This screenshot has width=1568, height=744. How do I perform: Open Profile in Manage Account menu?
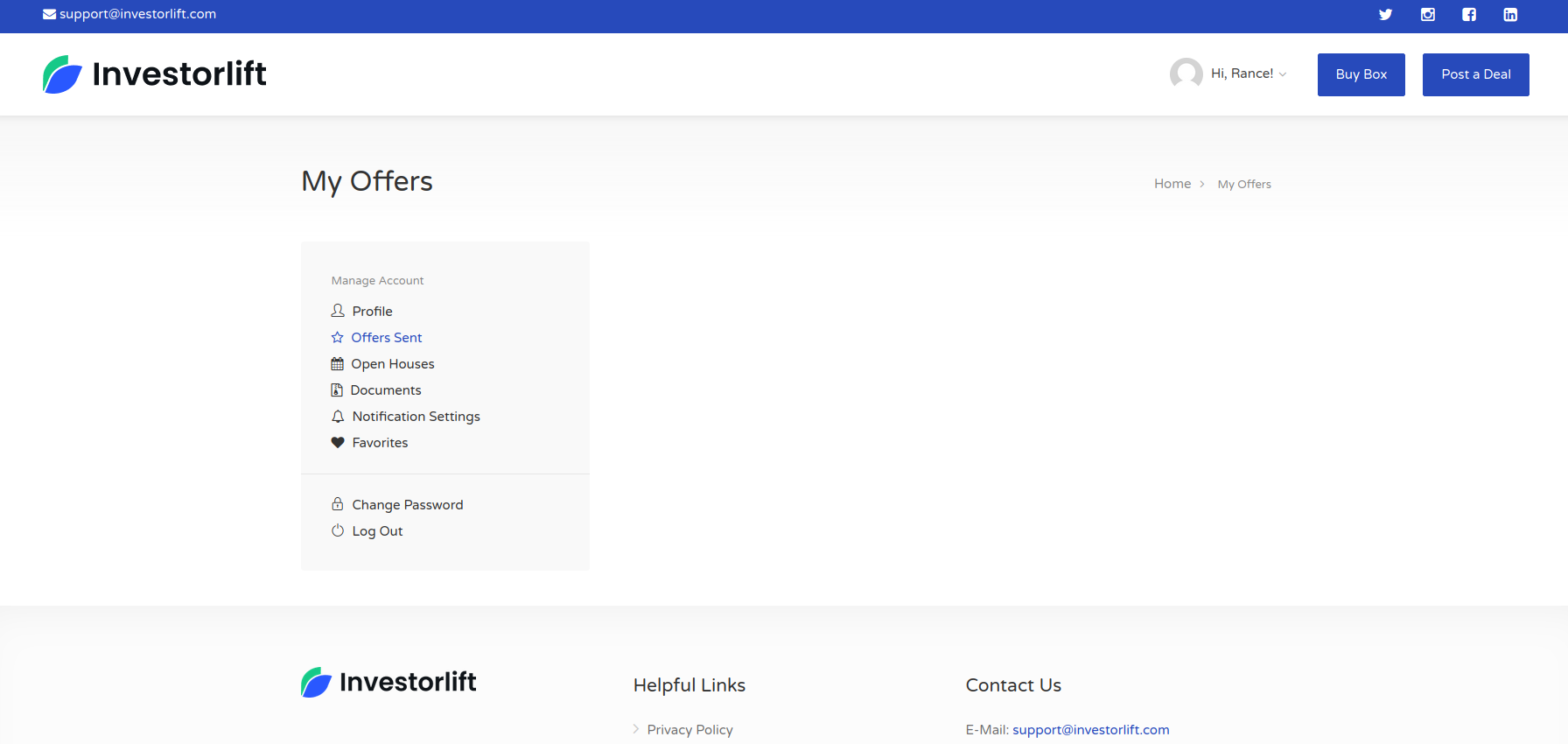point(372,312)
